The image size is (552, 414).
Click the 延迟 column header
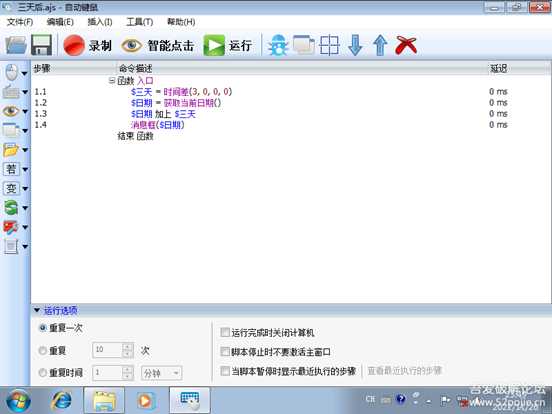tap(519, 68)
